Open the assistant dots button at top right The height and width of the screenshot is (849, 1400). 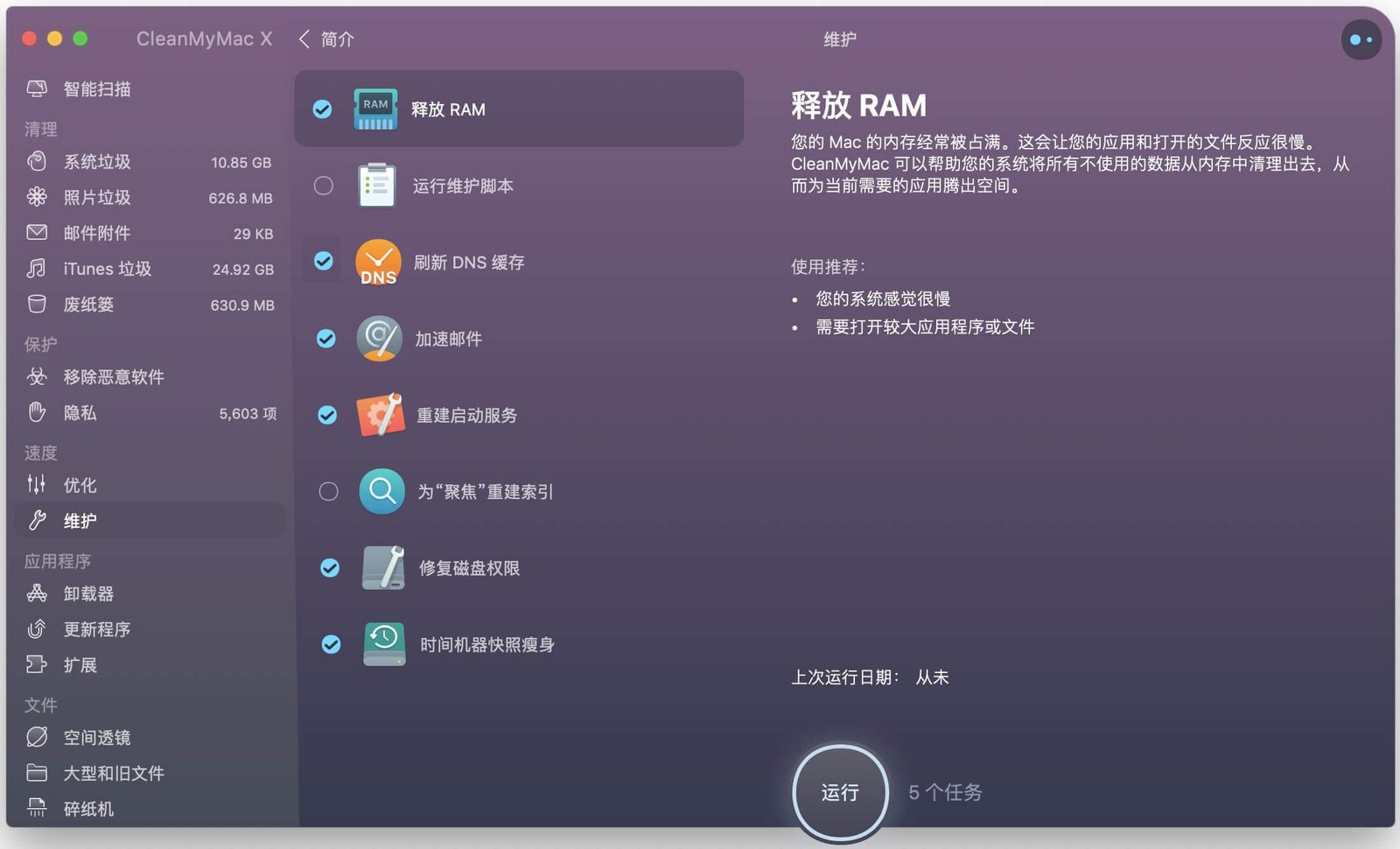(1361, 39)
